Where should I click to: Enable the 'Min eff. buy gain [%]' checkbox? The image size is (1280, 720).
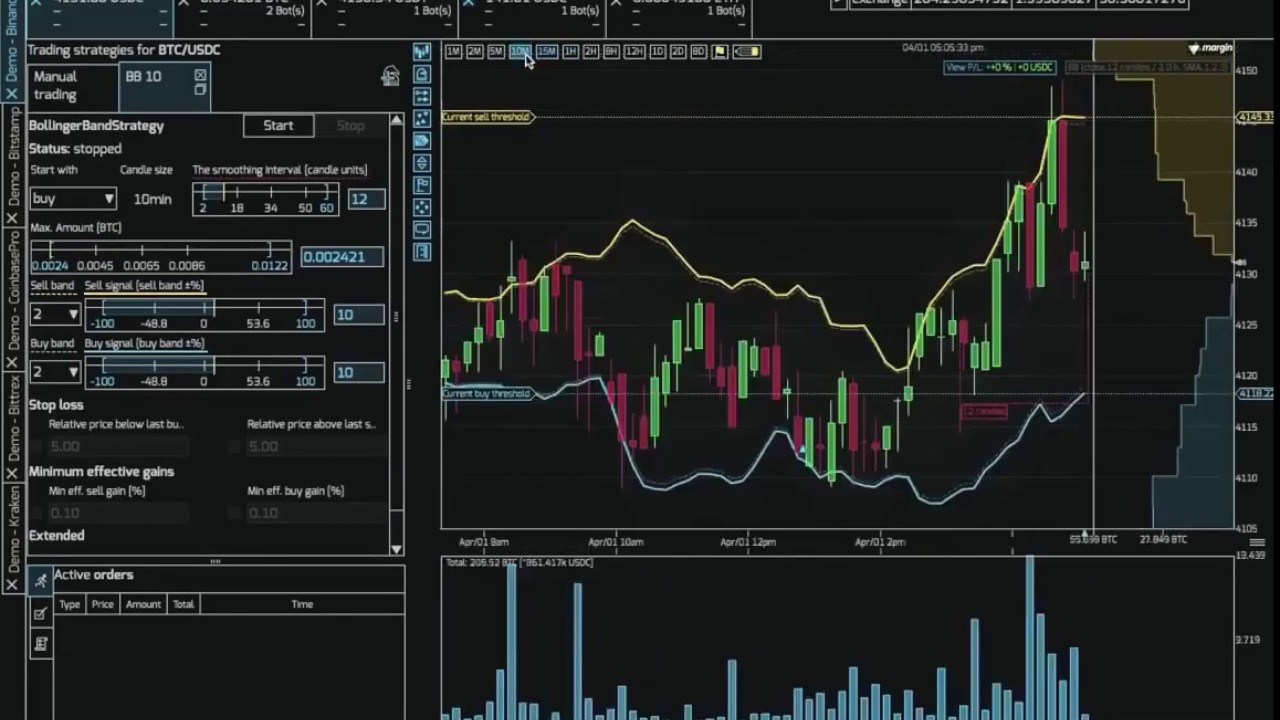coord(234,513)
